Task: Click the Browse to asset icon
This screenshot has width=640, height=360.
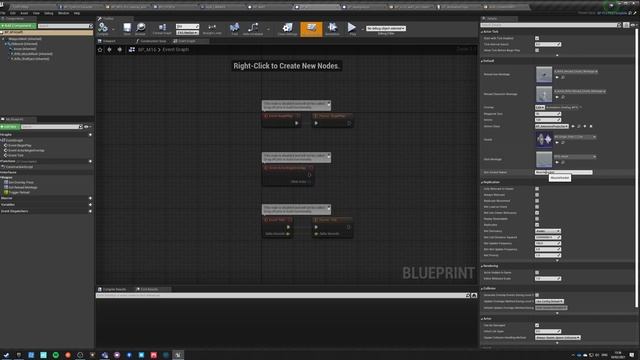Action: [x=140, y=28]
